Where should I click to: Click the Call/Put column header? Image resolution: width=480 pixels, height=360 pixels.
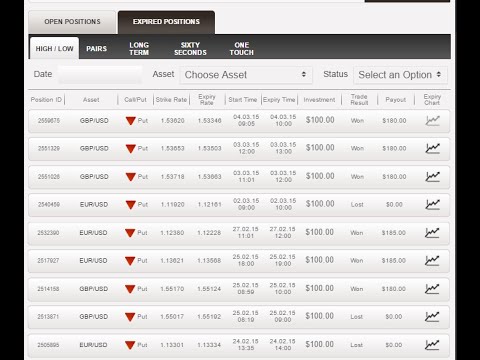[x=135, y=100]
